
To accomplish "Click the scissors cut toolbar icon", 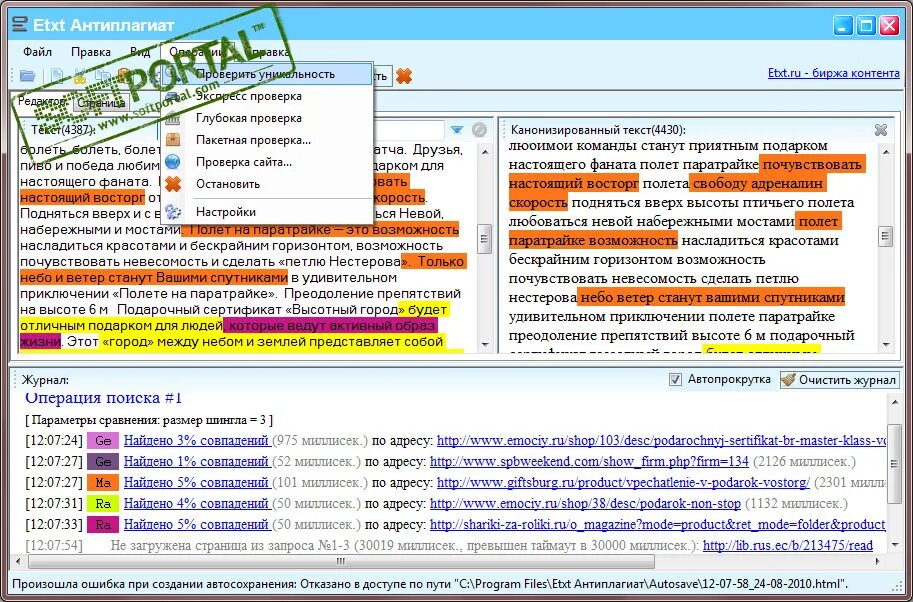I will [80, 76].
